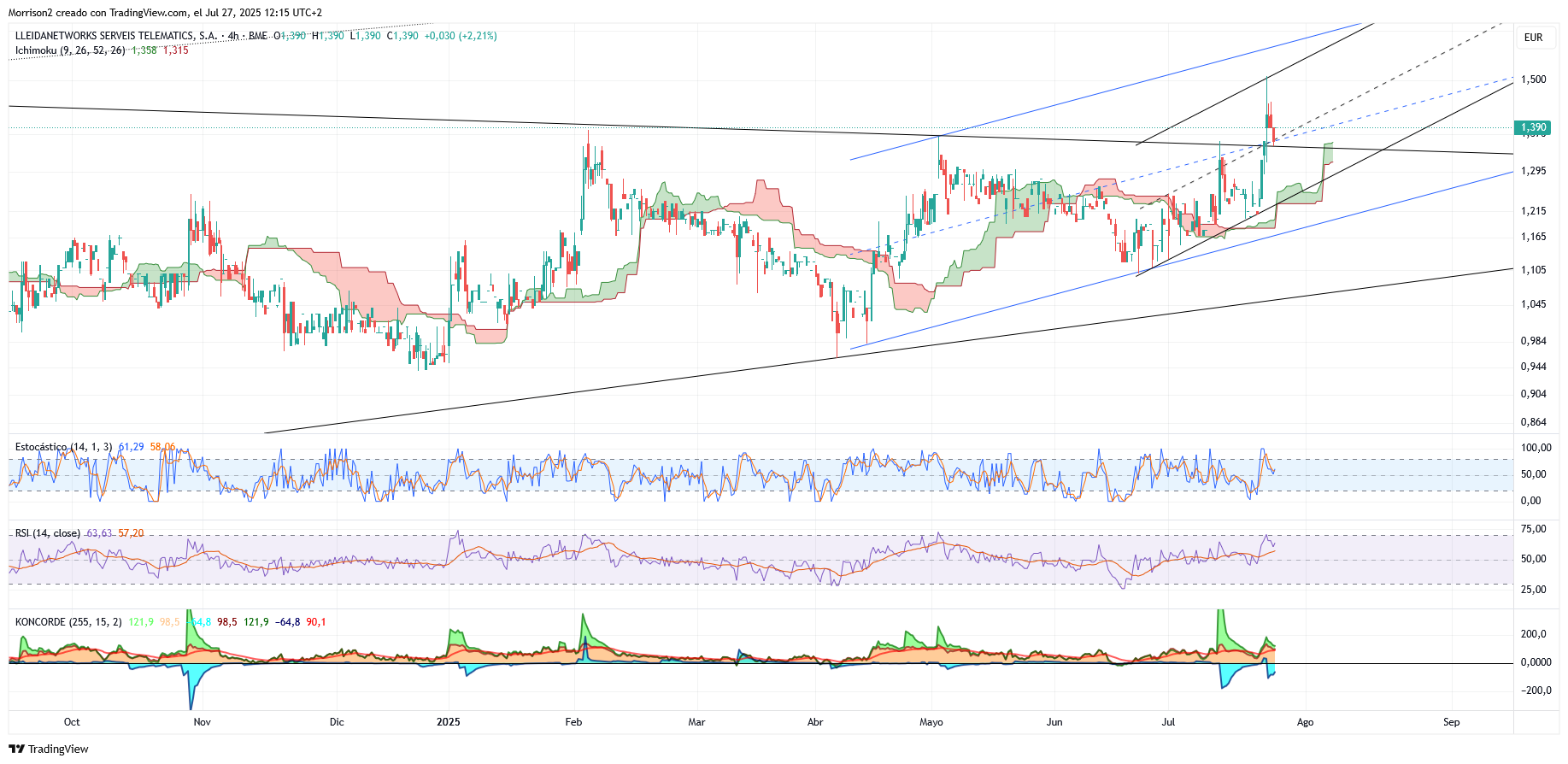Click the Mayo label on the time axis
The image size is (1568, 764).
coord(931,722)
